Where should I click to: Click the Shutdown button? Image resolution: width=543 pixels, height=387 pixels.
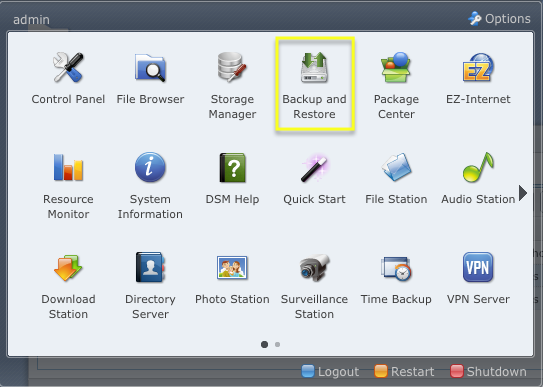pyautogui.click(x=489, y=371)
